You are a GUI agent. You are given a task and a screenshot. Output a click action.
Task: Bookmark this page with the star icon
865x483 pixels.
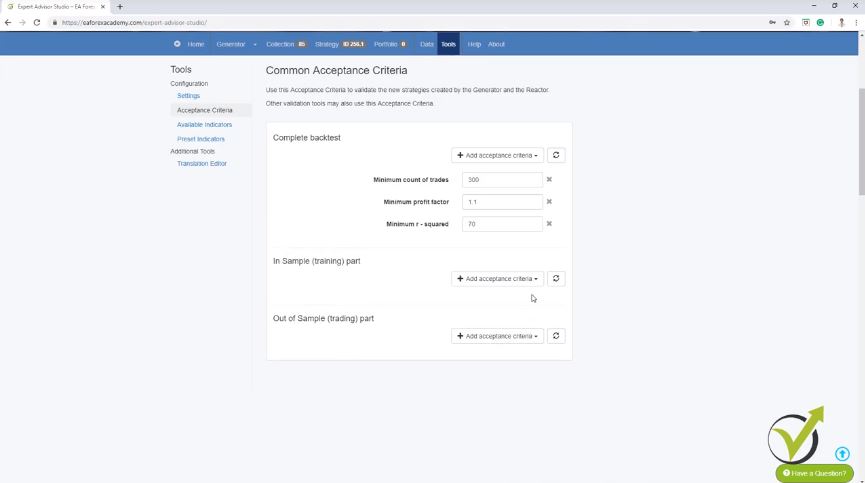(787, 22)
